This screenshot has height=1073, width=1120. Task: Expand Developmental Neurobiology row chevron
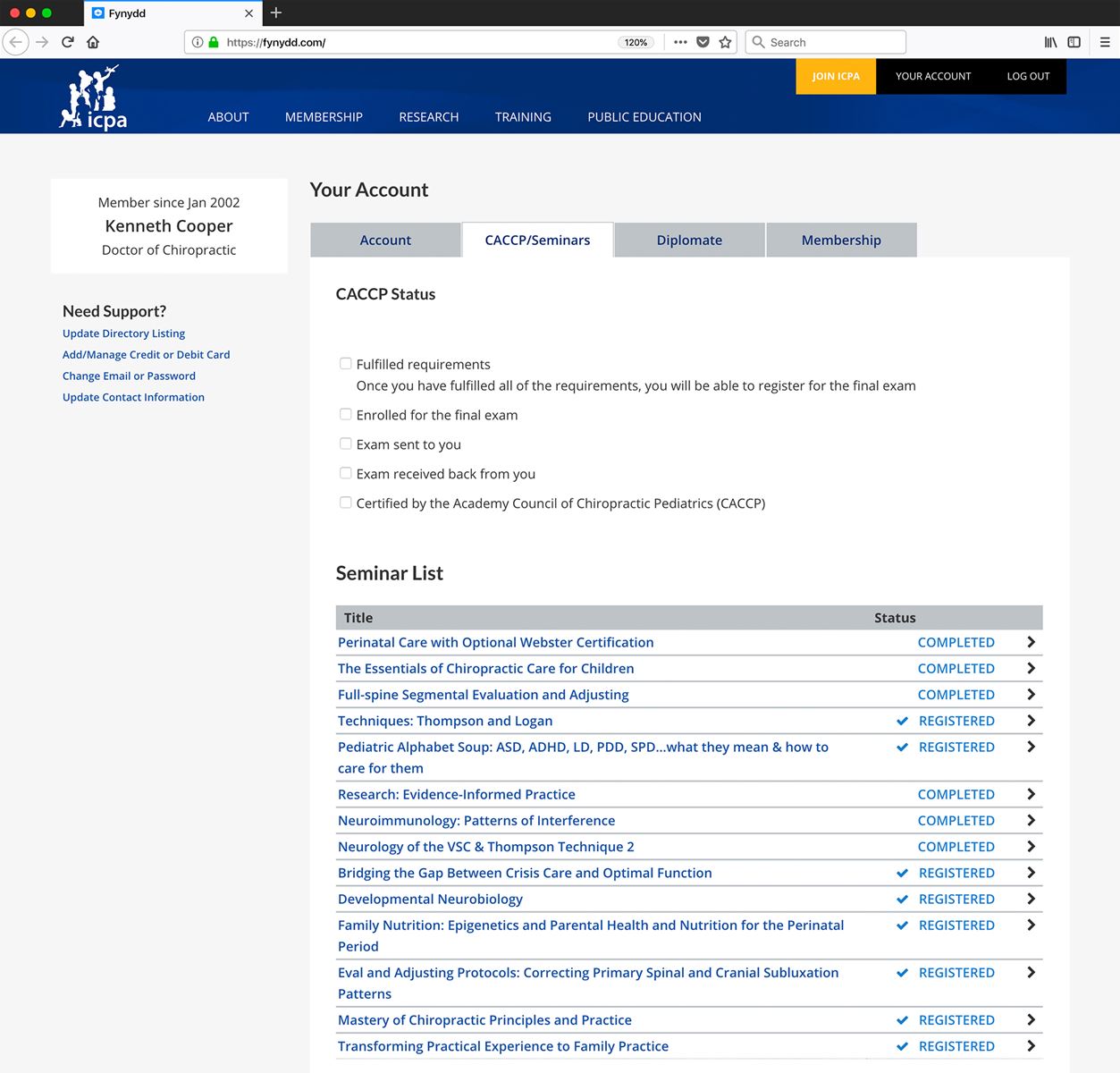pyautogui.click(x=1031, y=899)
